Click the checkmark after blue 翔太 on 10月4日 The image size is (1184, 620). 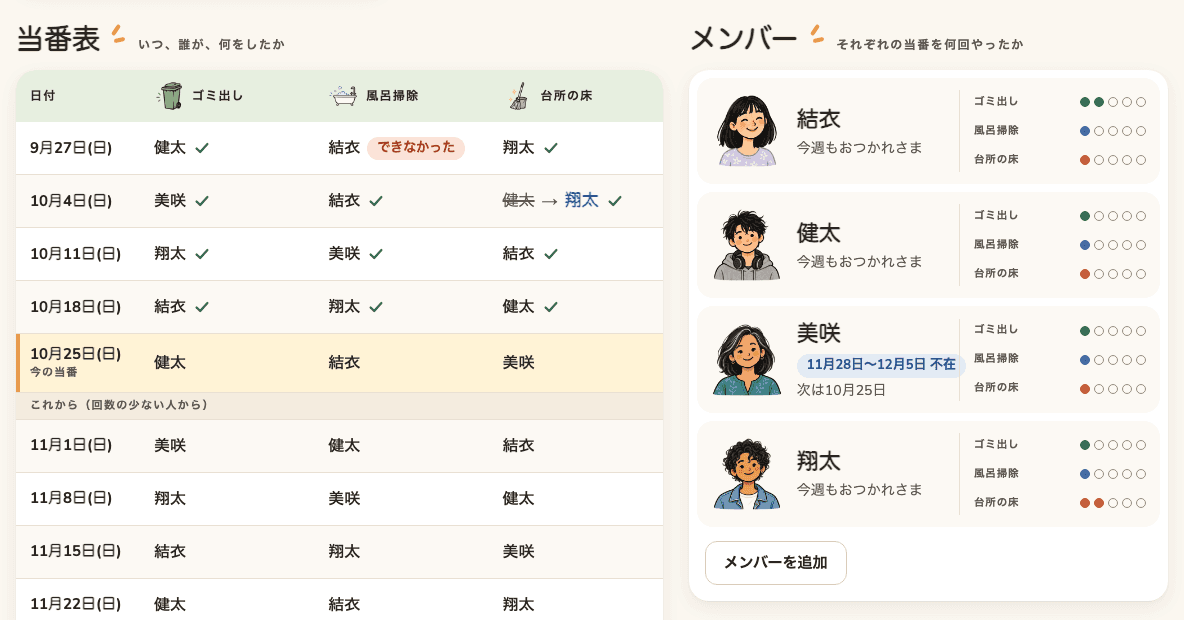coord(615,201)
